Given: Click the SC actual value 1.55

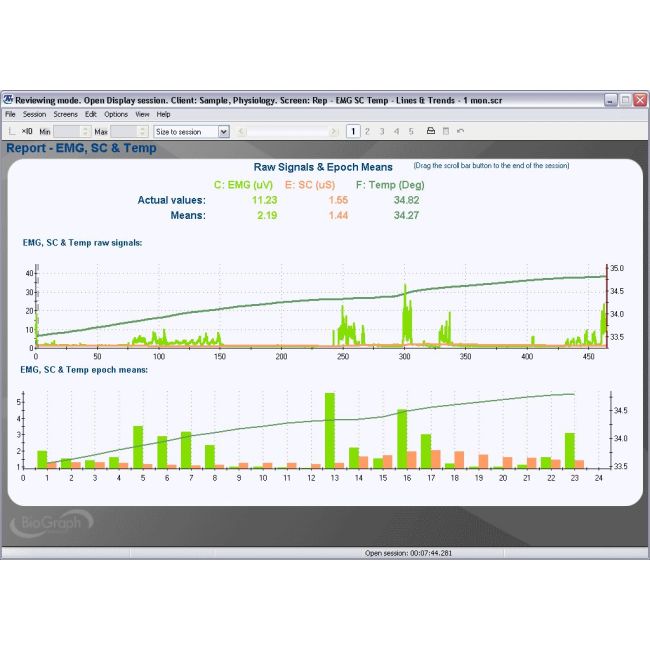Looking at the screenshot, I should pyautogui.click(x=338, y=200).
